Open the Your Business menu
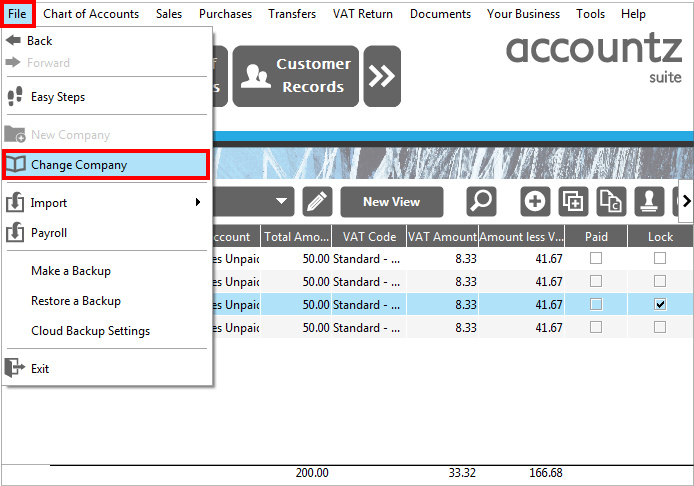The height and width of the screenshot is (486, 694). [523, 14]
